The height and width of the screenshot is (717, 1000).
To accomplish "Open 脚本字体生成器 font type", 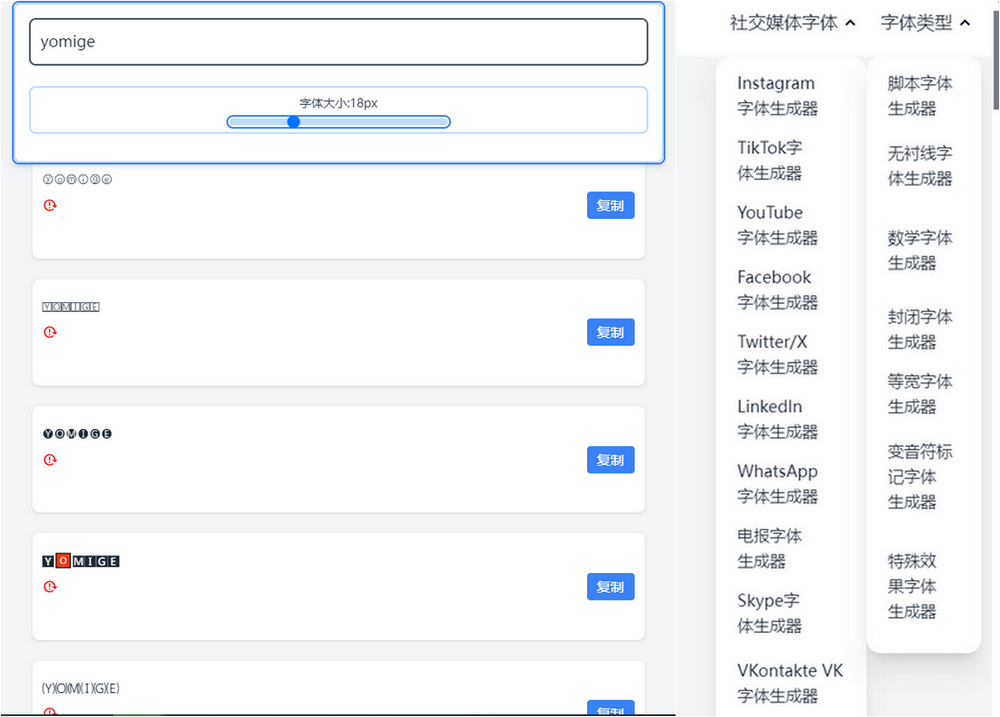I will tap(920, 96).
